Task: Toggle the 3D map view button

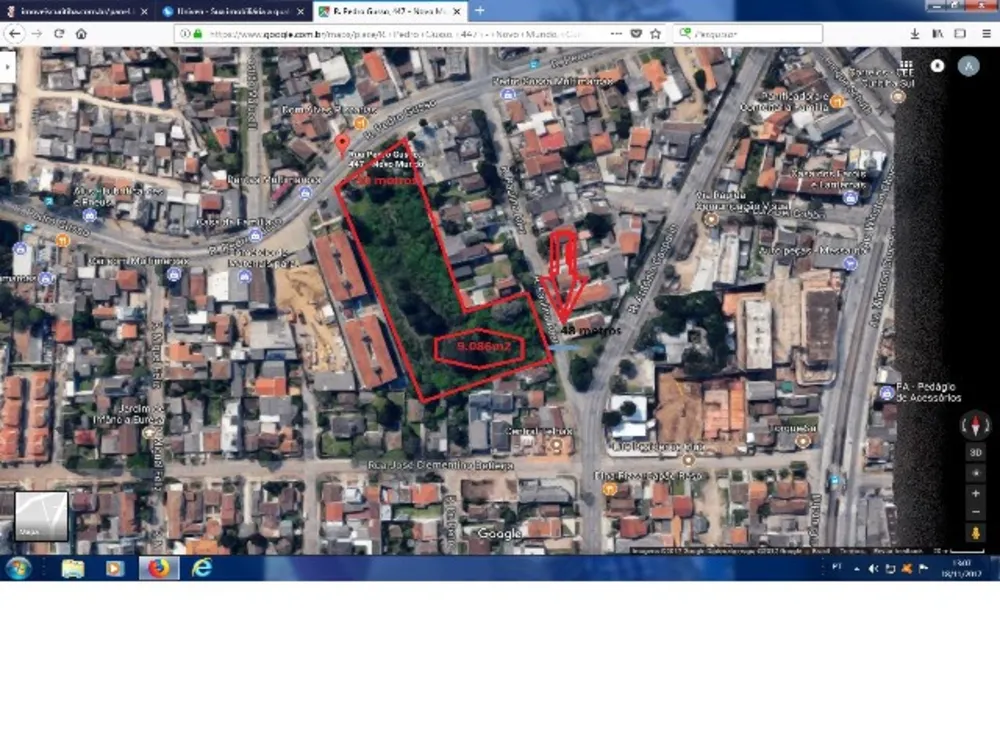Action: 975,452
